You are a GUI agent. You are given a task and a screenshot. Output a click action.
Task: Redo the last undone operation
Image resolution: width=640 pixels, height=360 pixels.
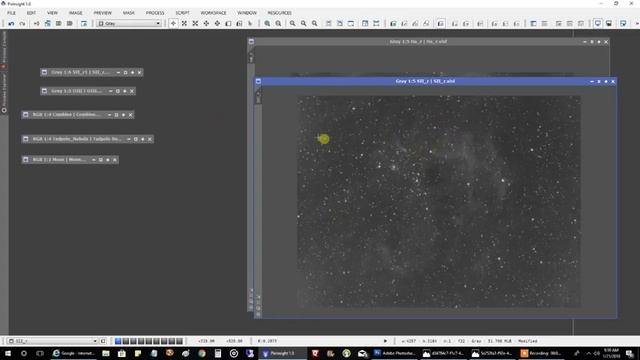(22, 24)
